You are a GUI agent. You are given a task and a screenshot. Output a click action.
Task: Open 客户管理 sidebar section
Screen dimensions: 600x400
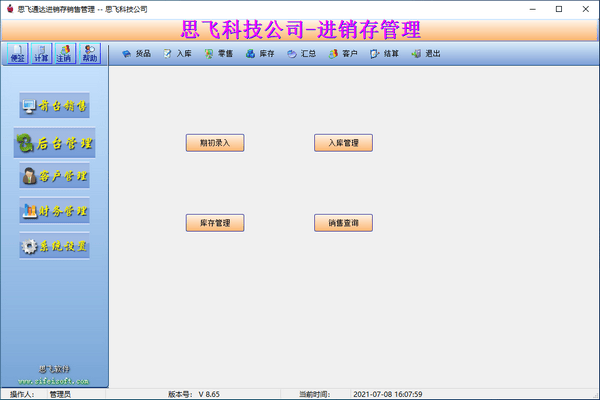55,177
